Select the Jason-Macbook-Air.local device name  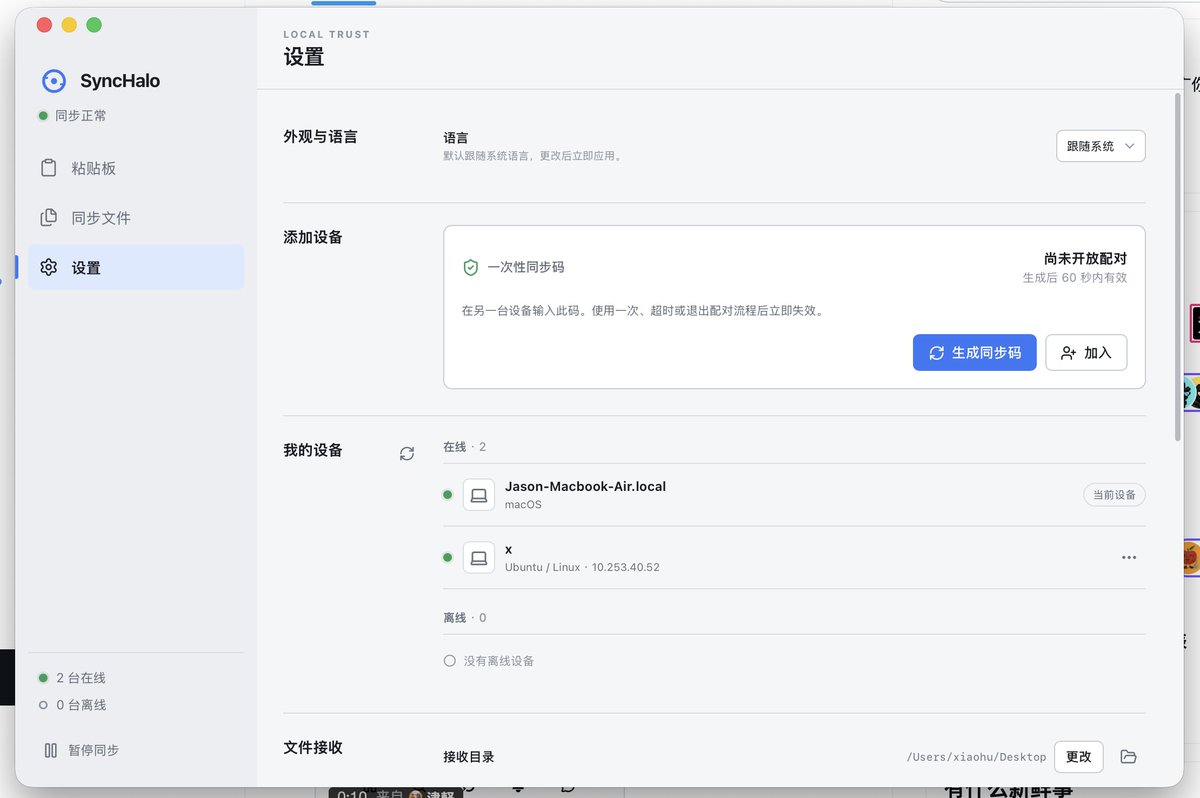[x=585, y=487]
